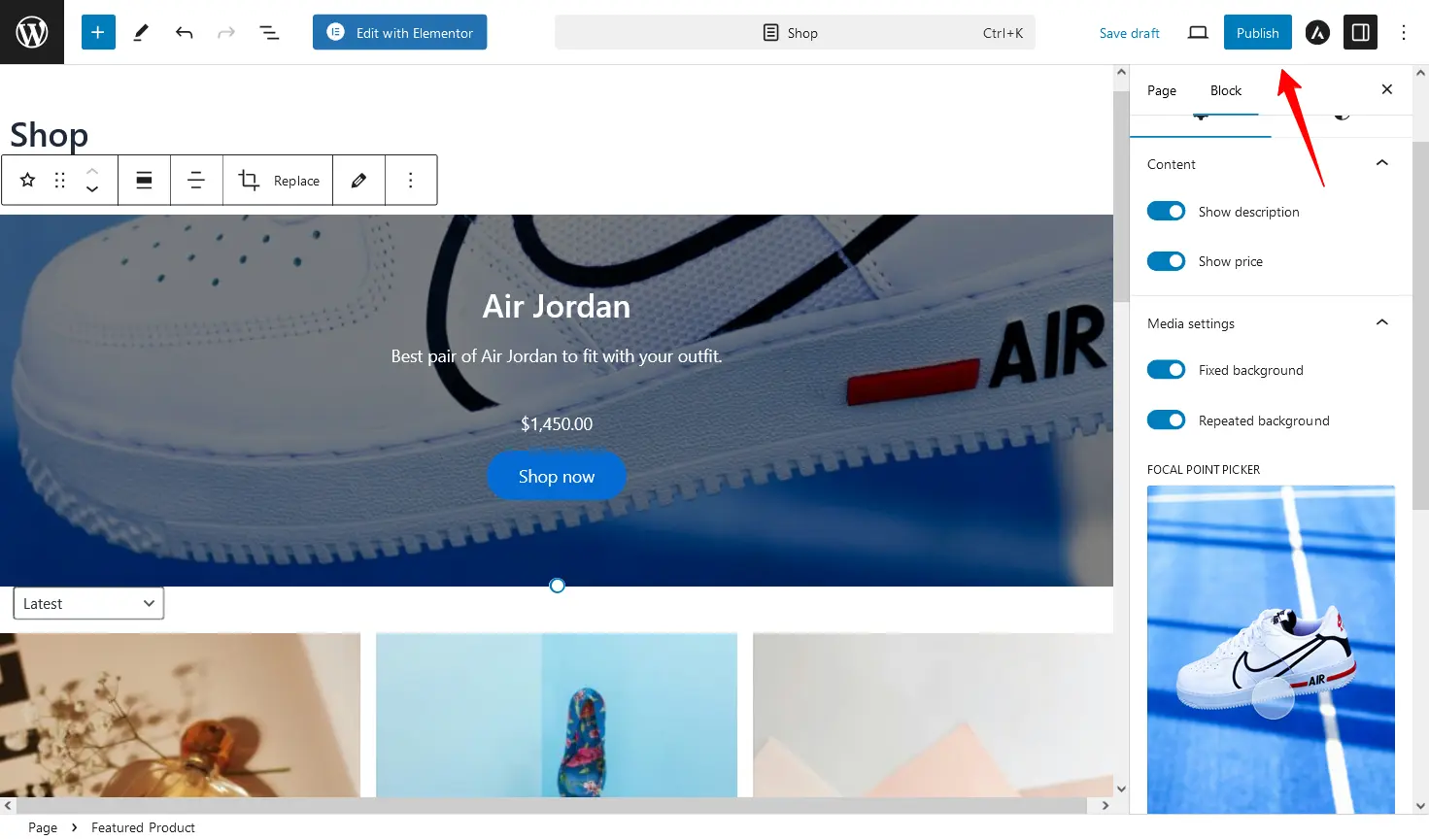Click the WordPress logo icon
The image size is (1429, 840).
[x=32, y=32]
